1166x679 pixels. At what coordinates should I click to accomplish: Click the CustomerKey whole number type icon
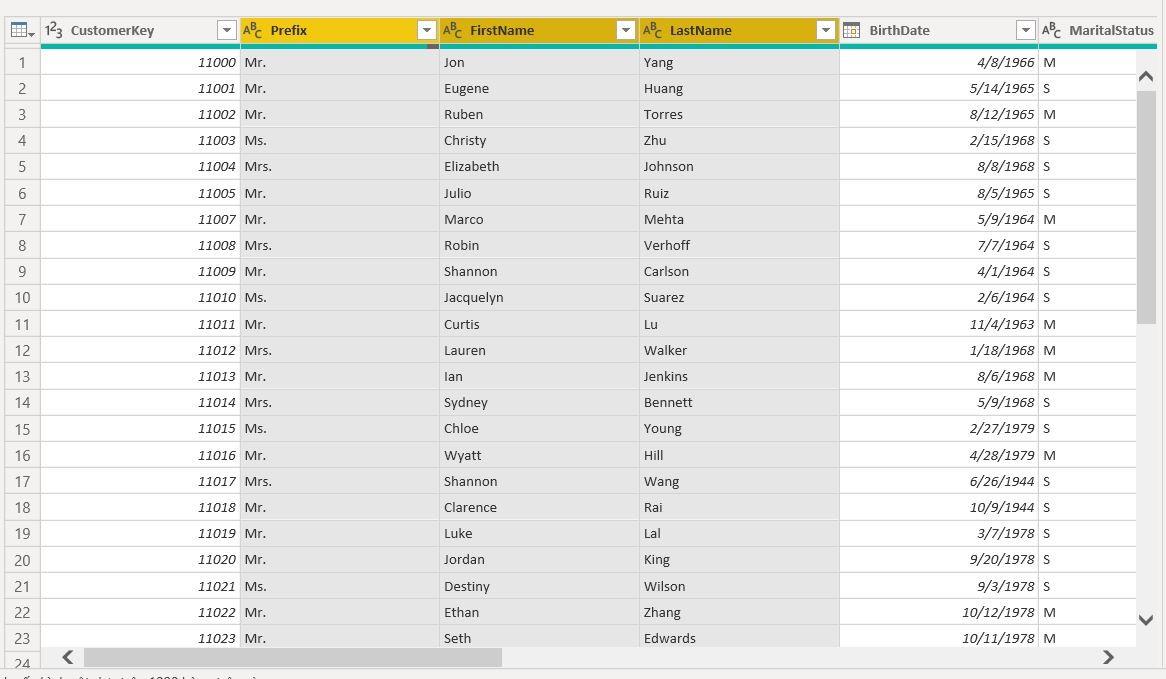54,31
